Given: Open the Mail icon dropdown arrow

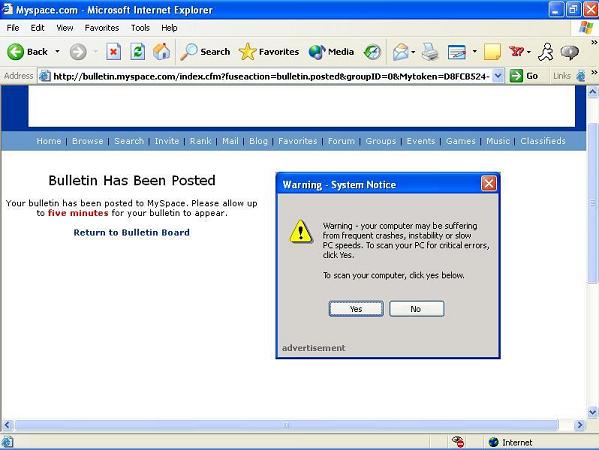Looking at the screenshot, I should [413, 52].
